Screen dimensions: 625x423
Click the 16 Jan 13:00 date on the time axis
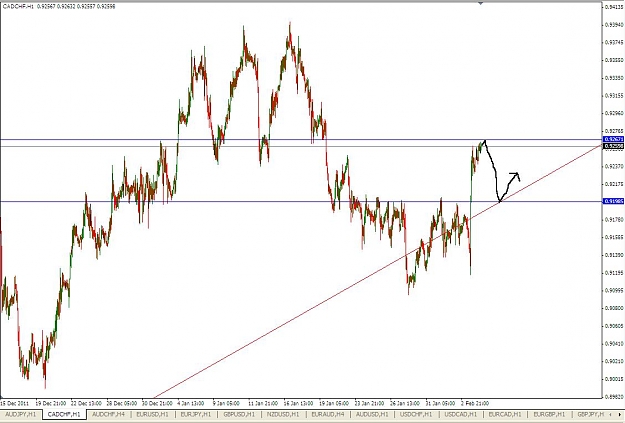pyautogui.click(x=298, y=403)
